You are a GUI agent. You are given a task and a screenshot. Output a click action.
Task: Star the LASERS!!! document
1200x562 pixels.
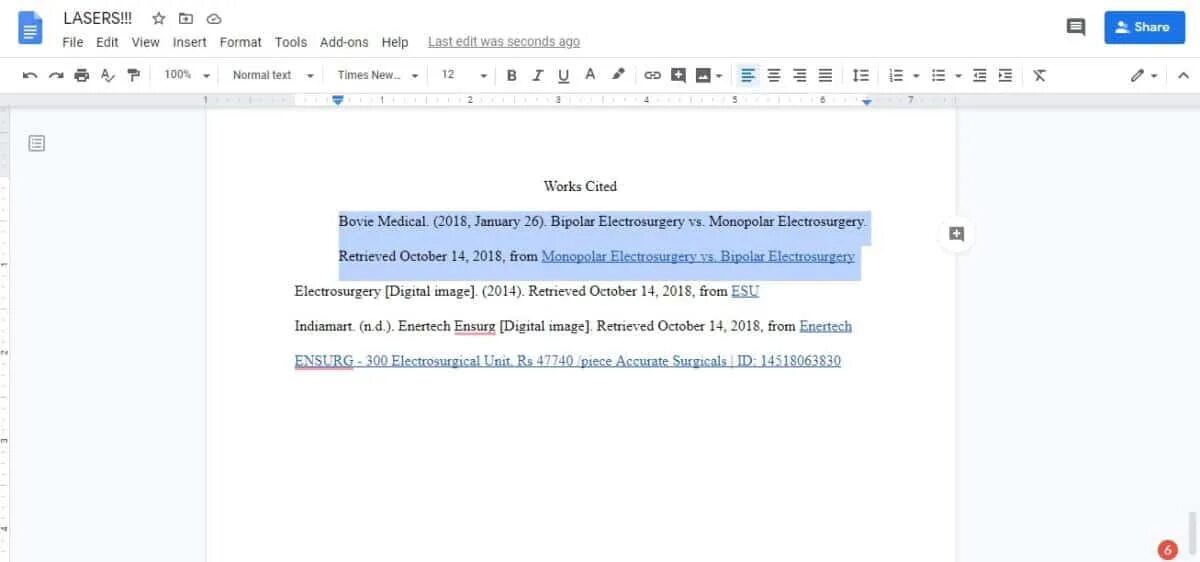tap(158, 19)
